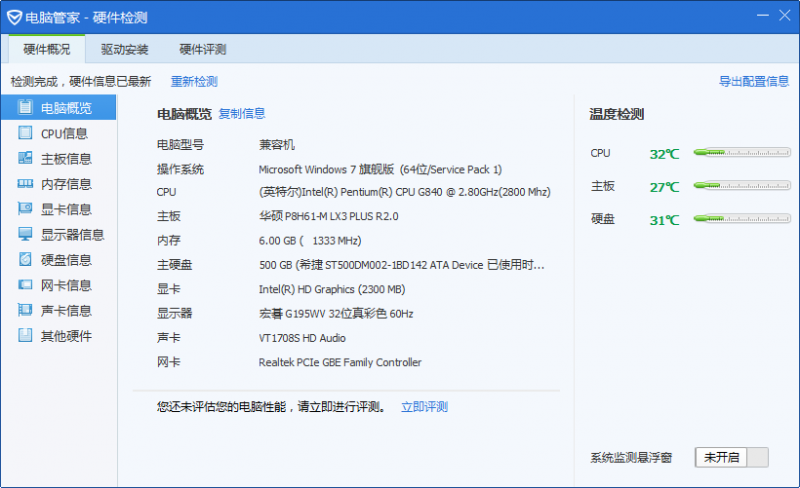Open the 显卡信息 graphics card icon
Viewport: 800px width, 488px height.
click(x=24, y=208)
